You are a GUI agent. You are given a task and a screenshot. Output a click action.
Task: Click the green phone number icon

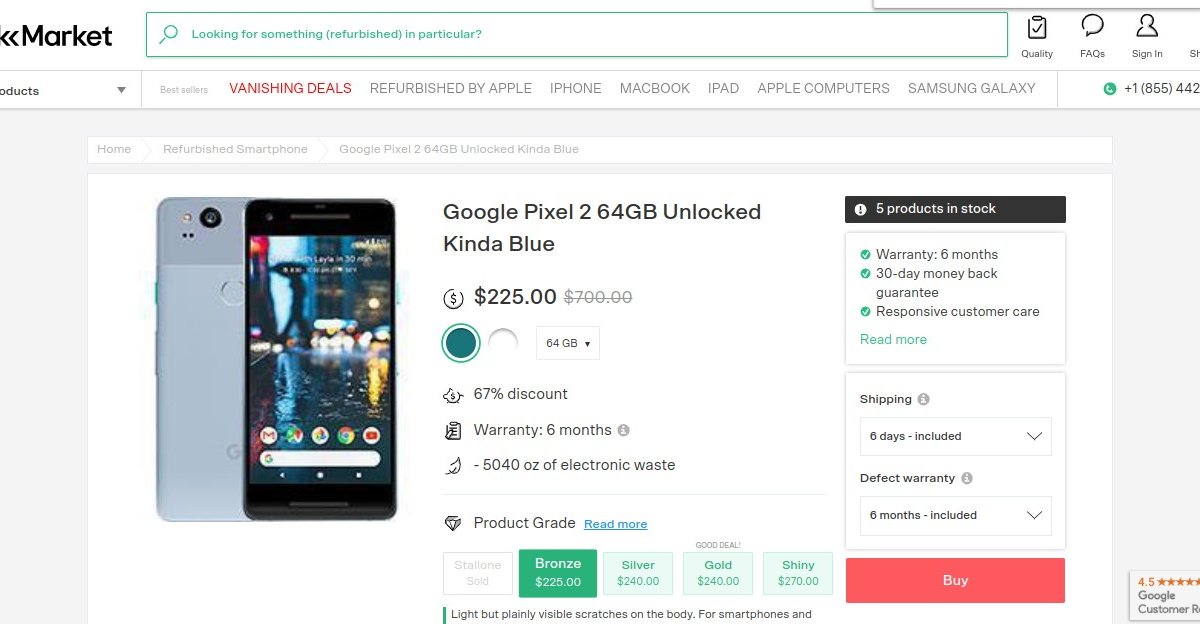click(x=1109, y=89)
